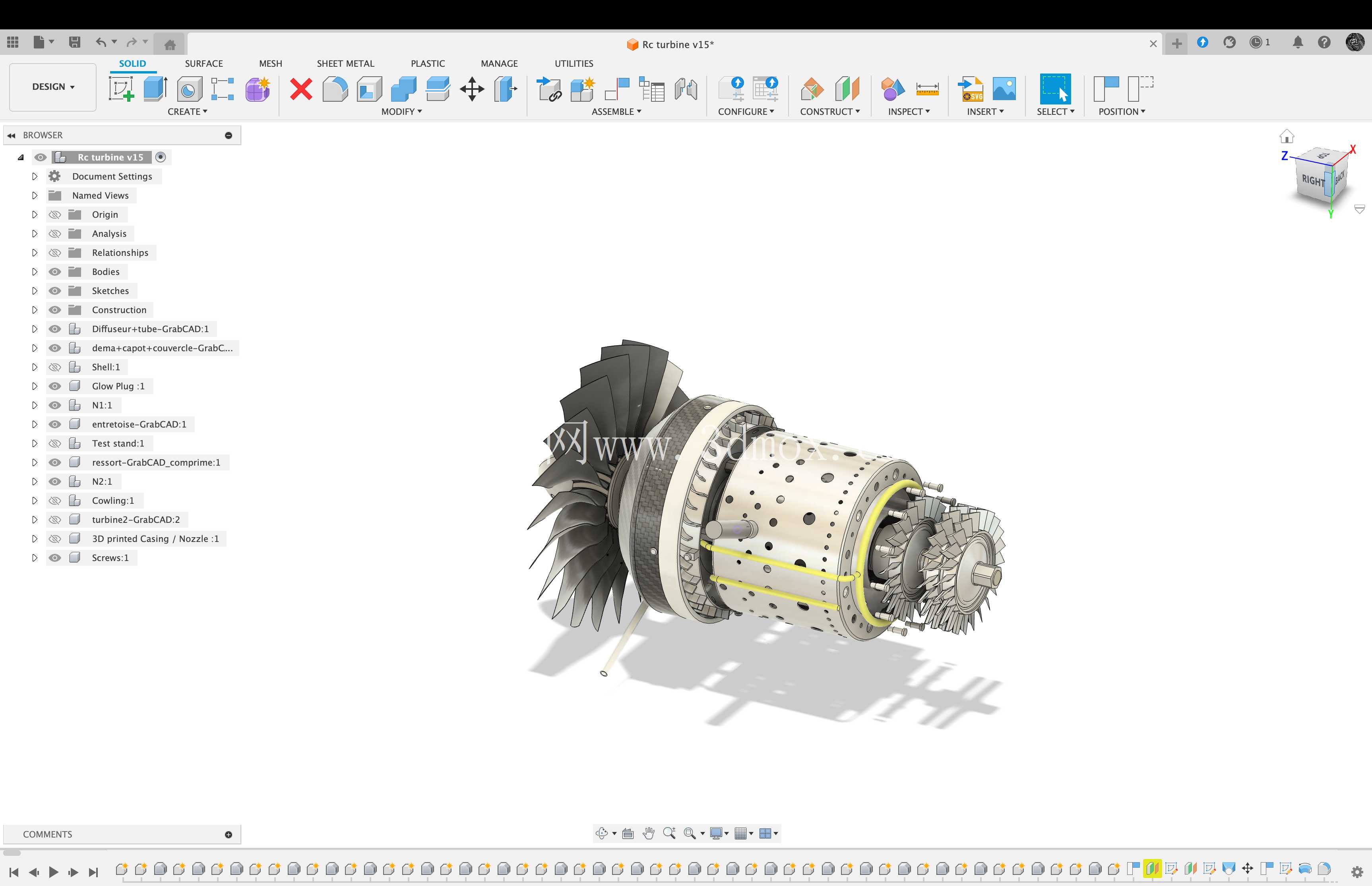The height and width of the screenshot is (886, 1372).
Task: Activate the Move/Copy tool
Action: click(472, 89)
